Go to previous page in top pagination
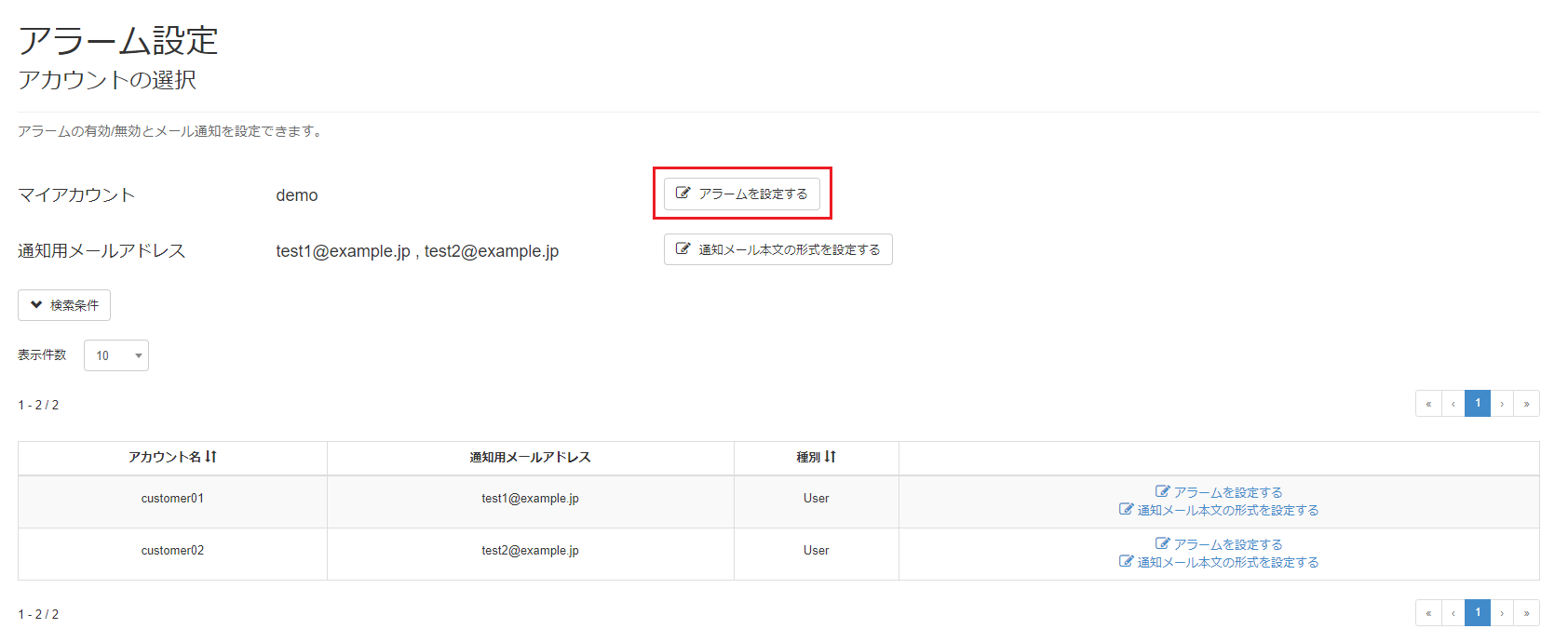Screen dimensions: 1568x642 pyautogui.click(x=1453, y=404)
